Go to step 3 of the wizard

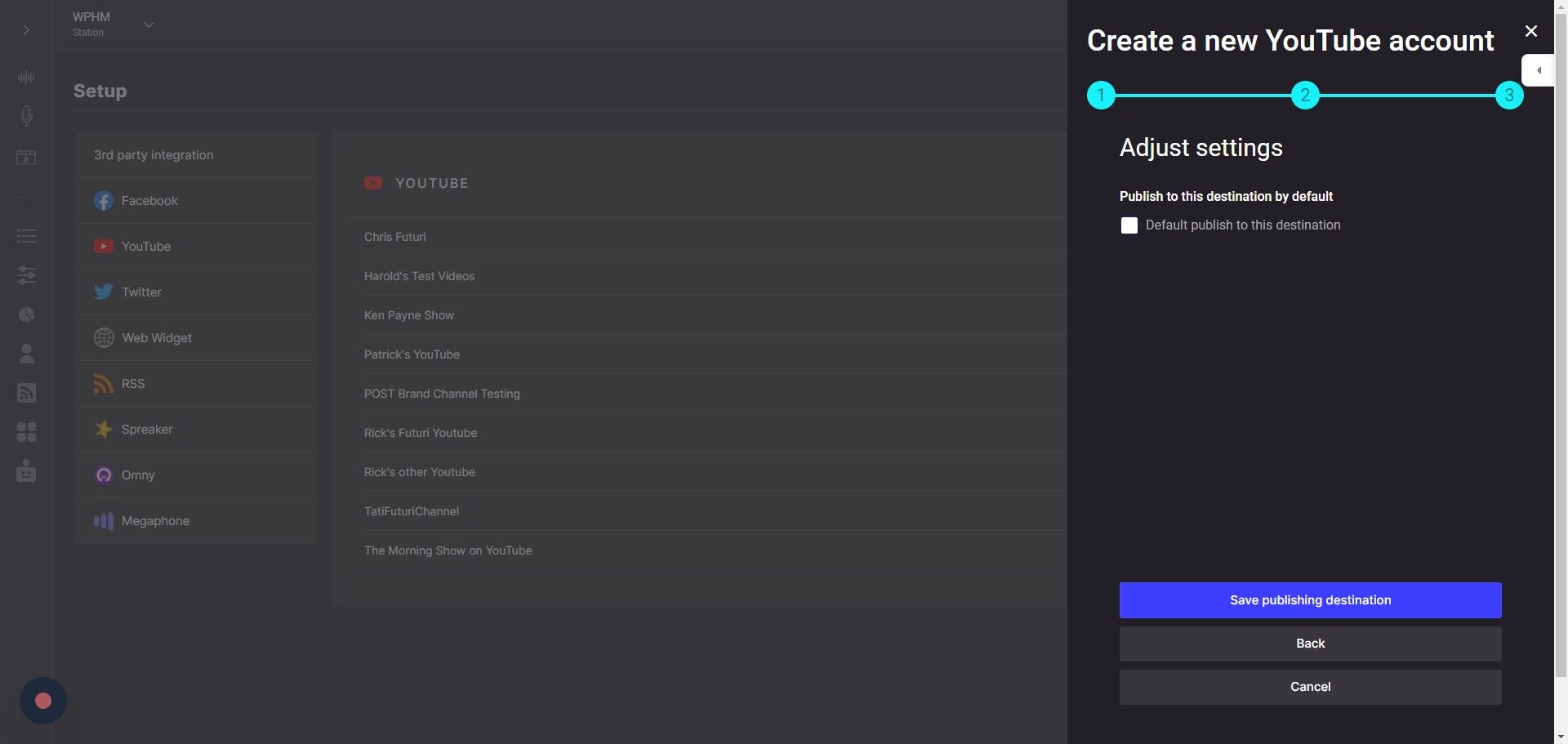1509,96
